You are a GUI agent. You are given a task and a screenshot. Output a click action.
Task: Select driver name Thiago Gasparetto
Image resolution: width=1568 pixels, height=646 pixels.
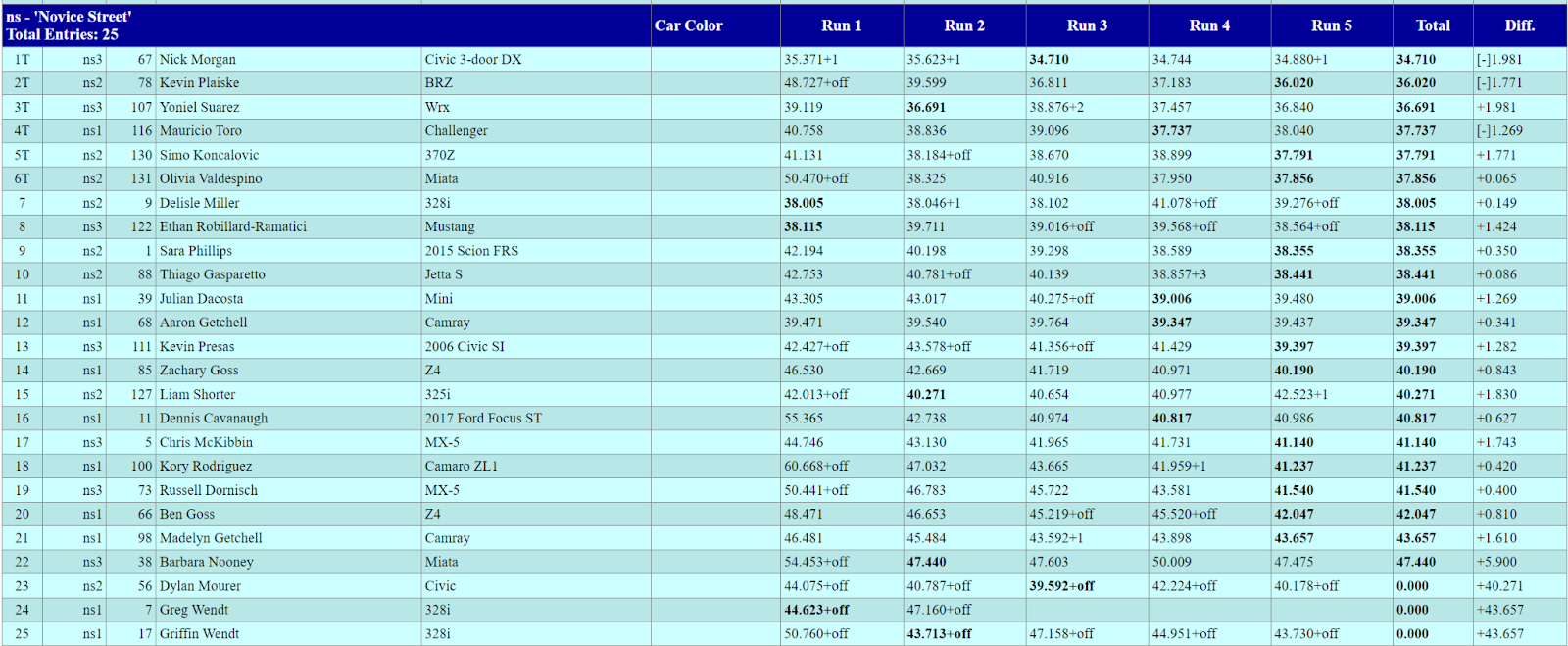(x=213, y=275)
